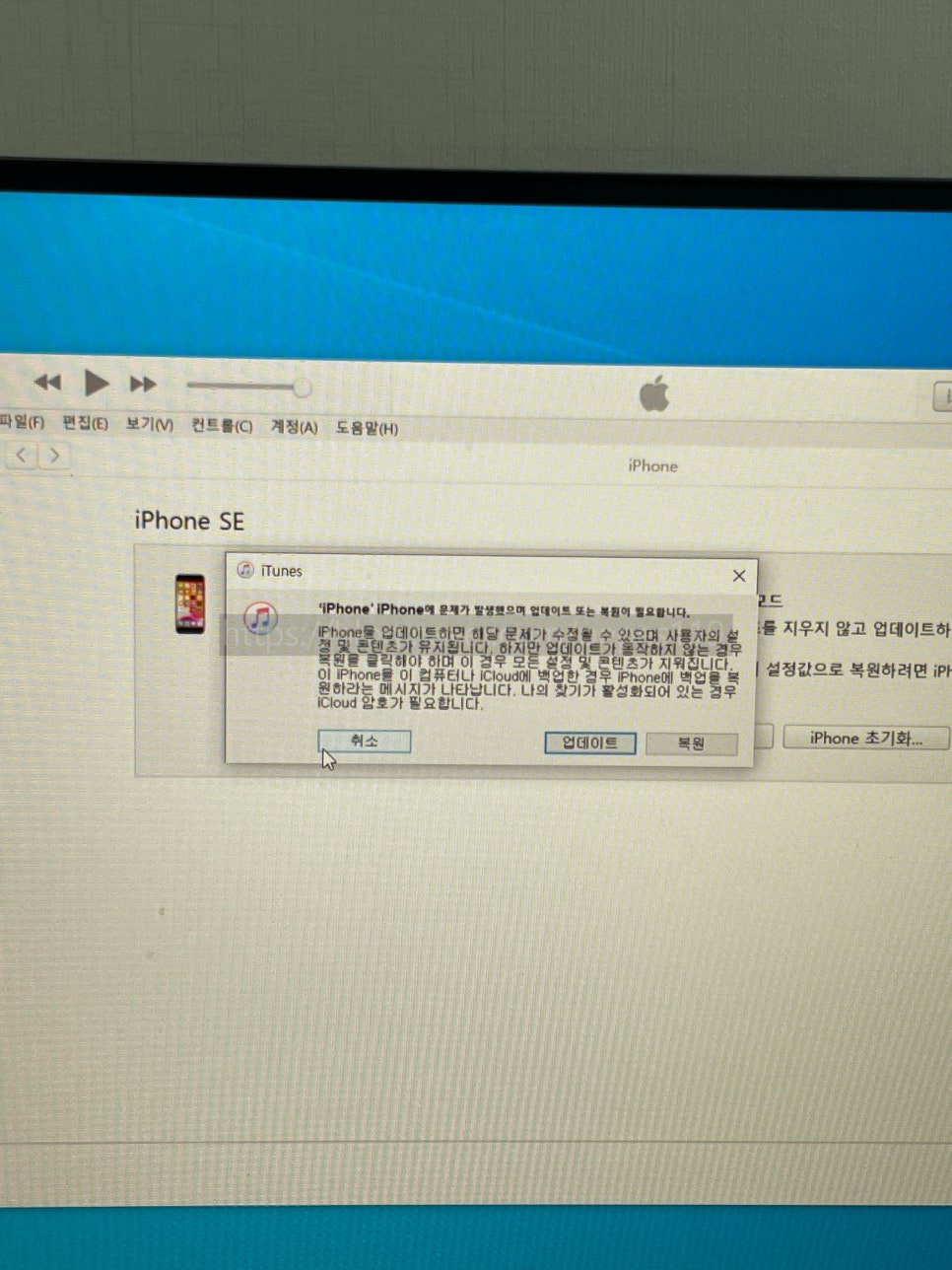This screenshot has width=952, height=1270.
Task: Select the iPhone tab label
Action: [x=652, y=465]
